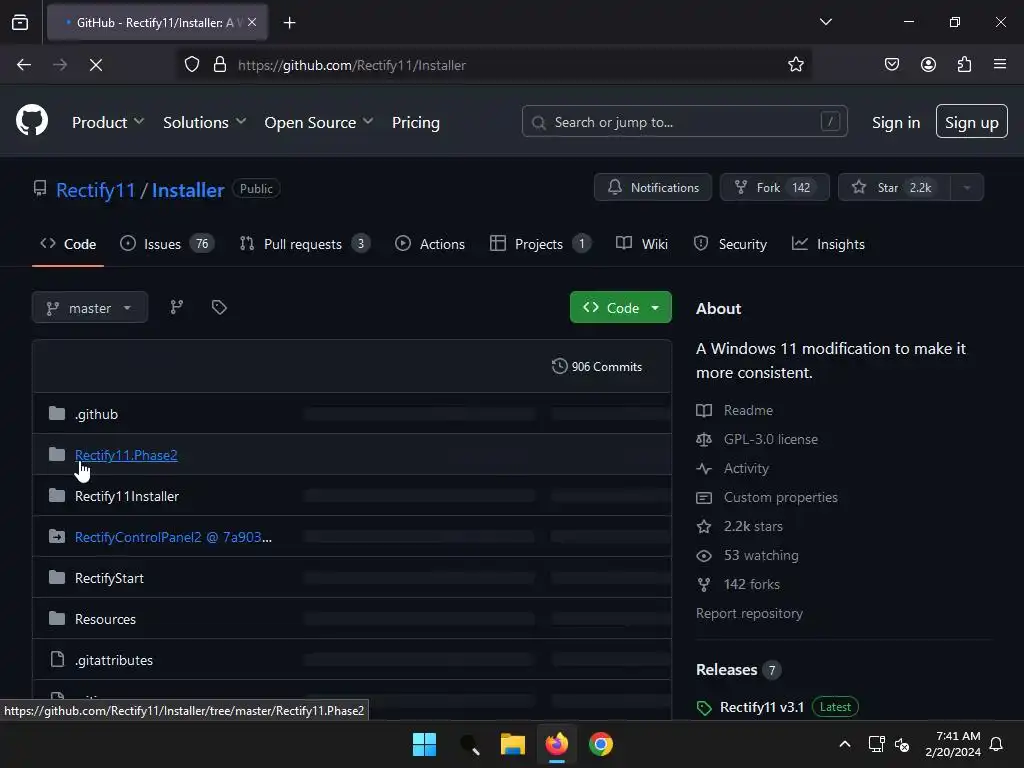Click Sign up button
The width and height of the screenshot is (1024, 768).
971,121
